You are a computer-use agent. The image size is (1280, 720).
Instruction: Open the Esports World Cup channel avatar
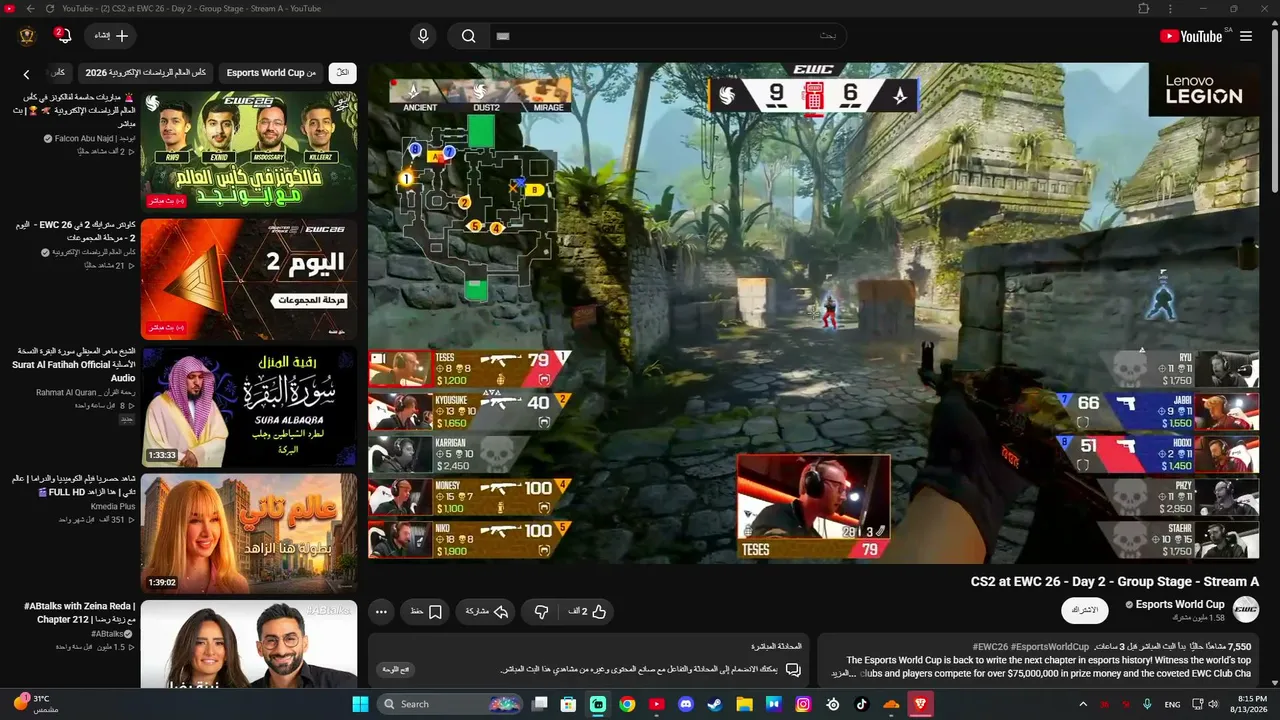tap(1246, 609)
